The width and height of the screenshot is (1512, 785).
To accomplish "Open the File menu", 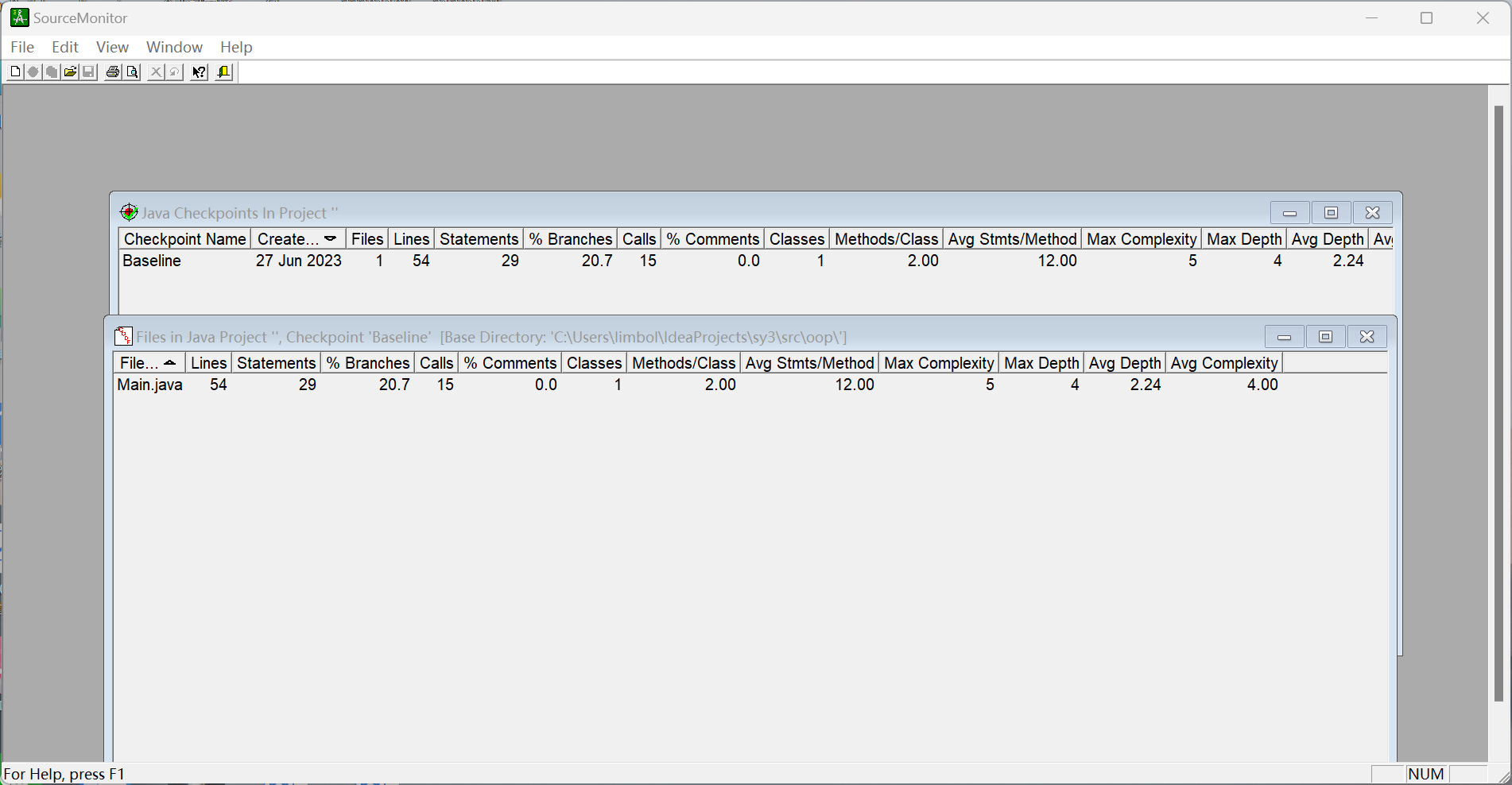I will point(22,47).
